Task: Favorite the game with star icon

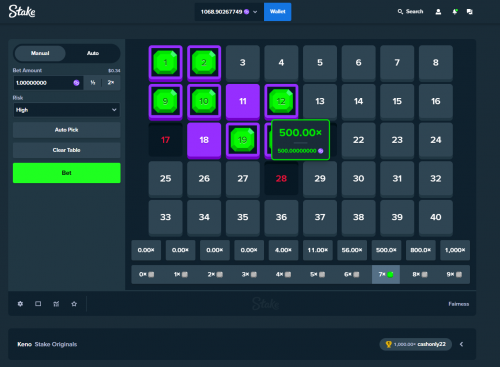Action: [74, 304]
